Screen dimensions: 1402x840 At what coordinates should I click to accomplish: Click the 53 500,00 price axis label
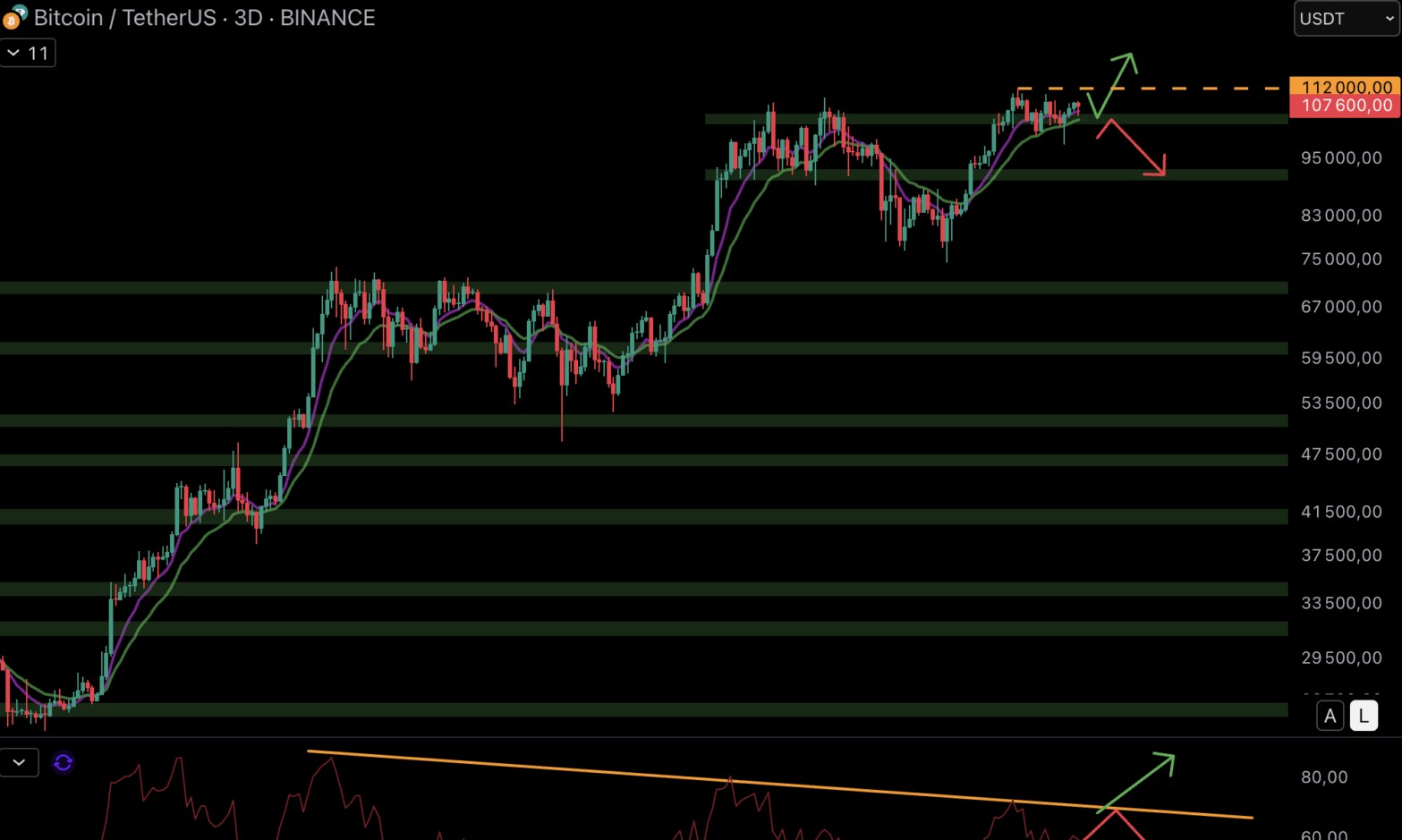click(1340, 403)
